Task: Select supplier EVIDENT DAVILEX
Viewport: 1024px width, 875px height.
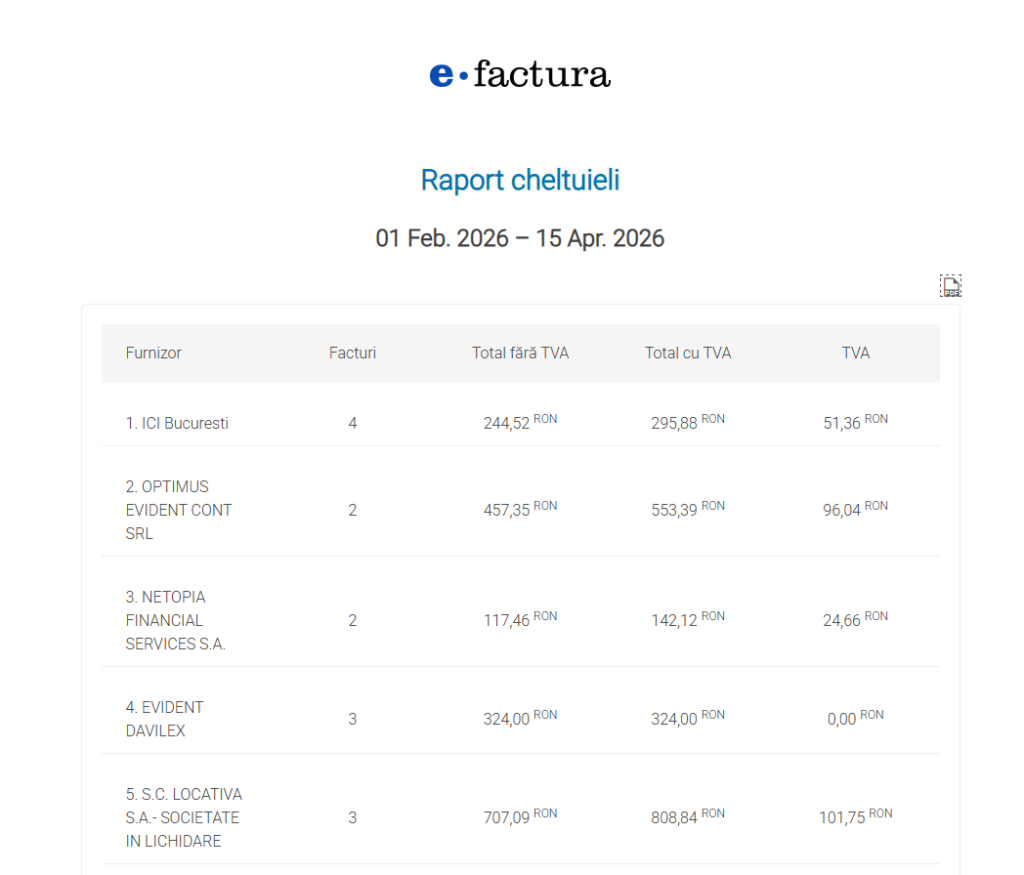Action: (165, 719)
